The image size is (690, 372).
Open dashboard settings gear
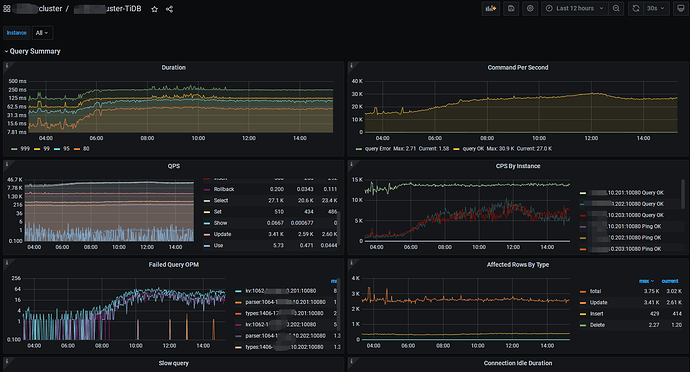530,8
